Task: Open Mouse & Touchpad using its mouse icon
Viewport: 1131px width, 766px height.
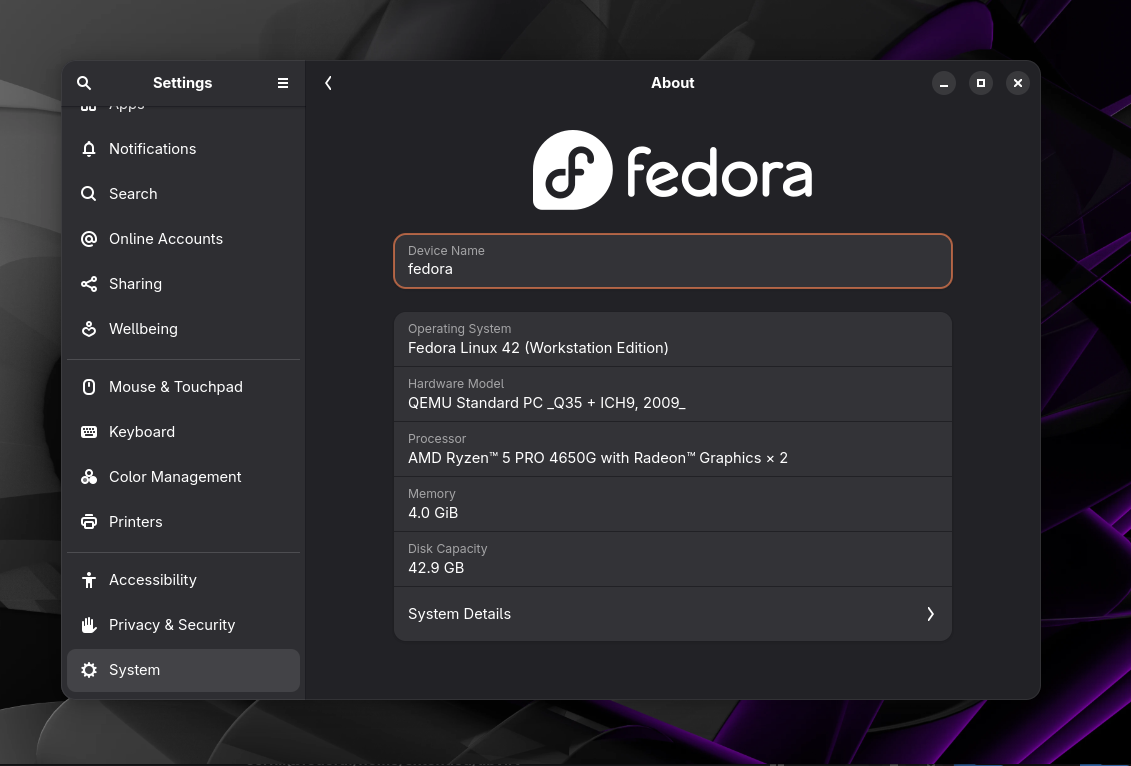Action: click(88, 386)
